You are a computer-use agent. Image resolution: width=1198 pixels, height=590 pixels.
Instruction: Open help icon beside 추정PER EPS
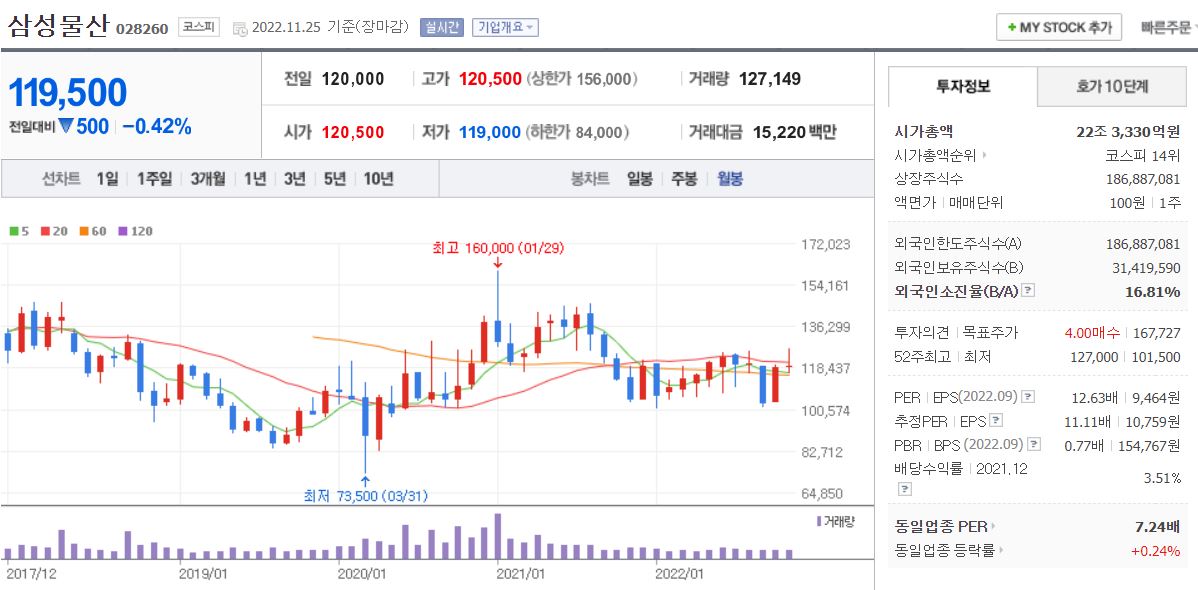coord(996,420)
